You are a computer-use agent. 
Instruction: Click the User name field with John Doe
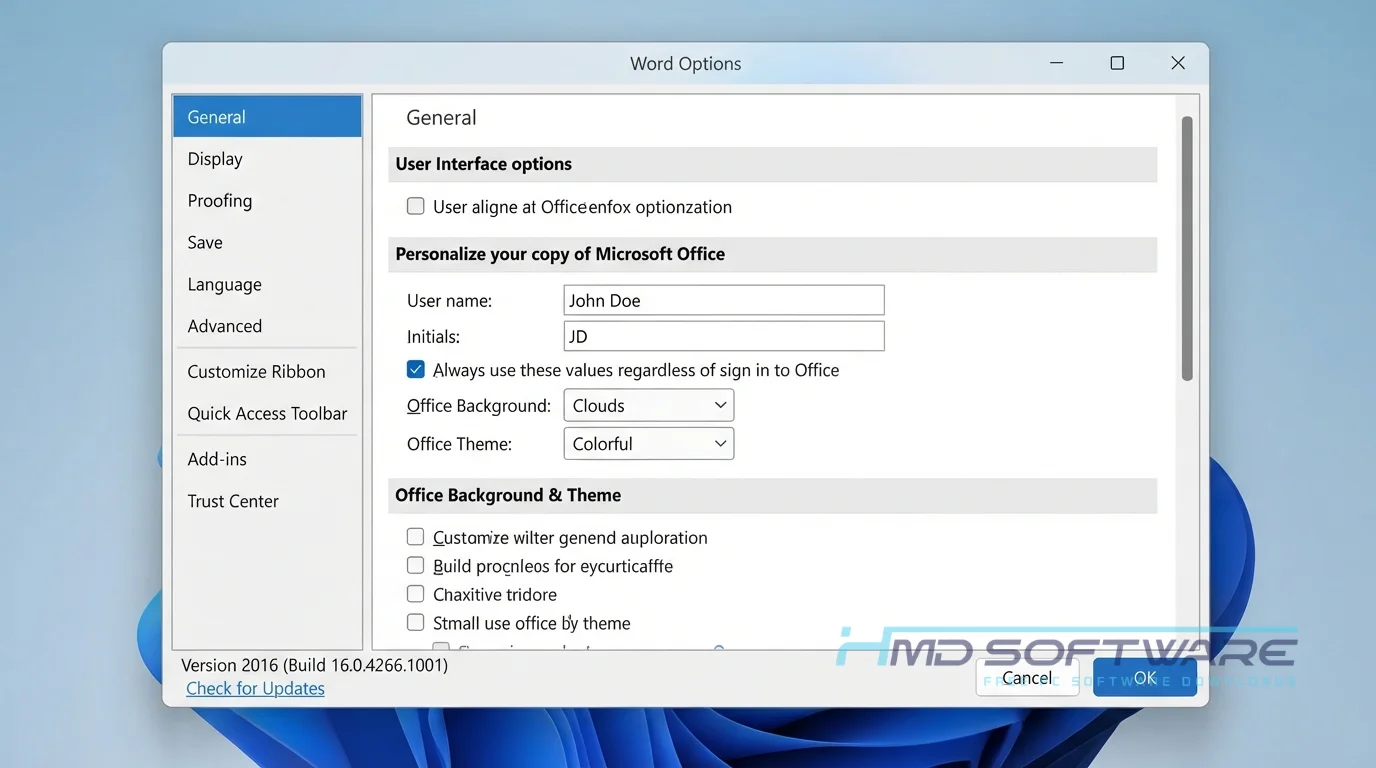point(724,300)
